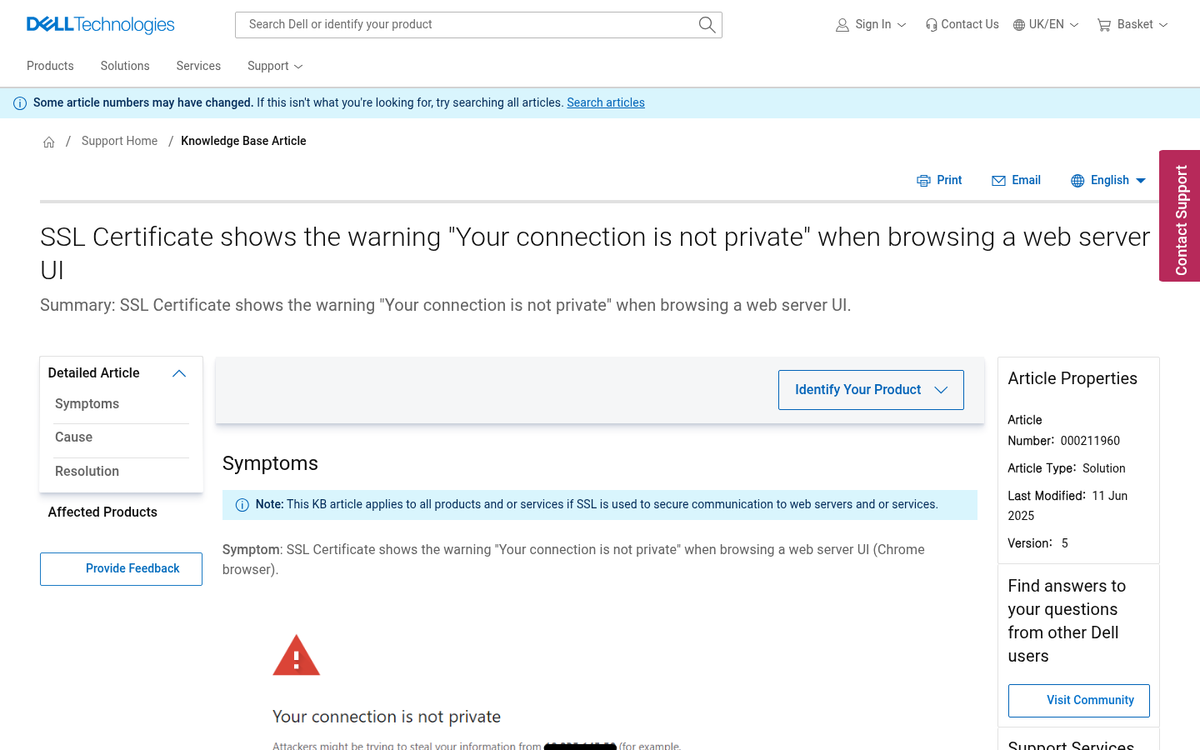Open the Basket icon
The width and height of the screenshot is (1200, 750).
1103,24
